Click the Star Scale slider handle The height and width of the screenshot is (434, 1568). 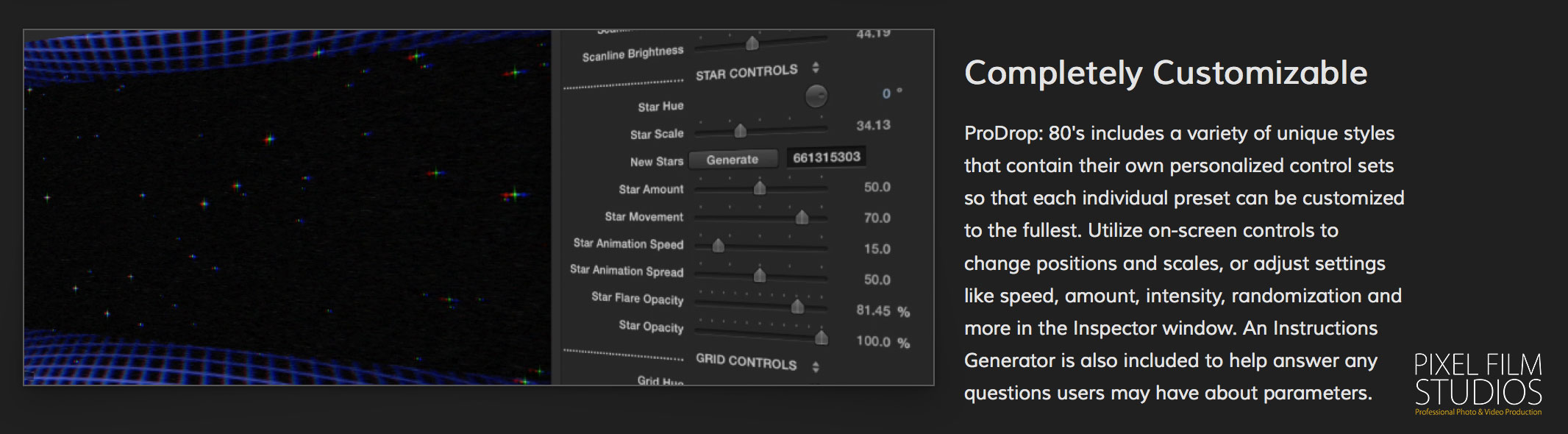pyautogui.click(x=741, y=131)
